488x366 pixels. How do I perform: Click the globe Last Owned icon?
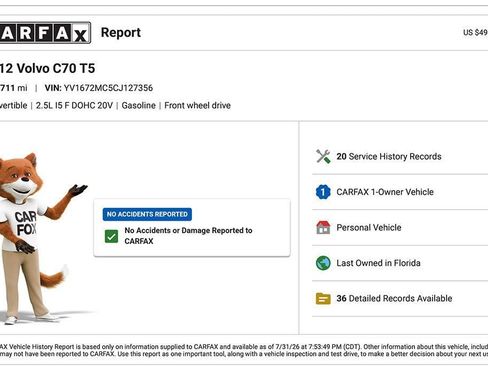[x=323, y=263]
